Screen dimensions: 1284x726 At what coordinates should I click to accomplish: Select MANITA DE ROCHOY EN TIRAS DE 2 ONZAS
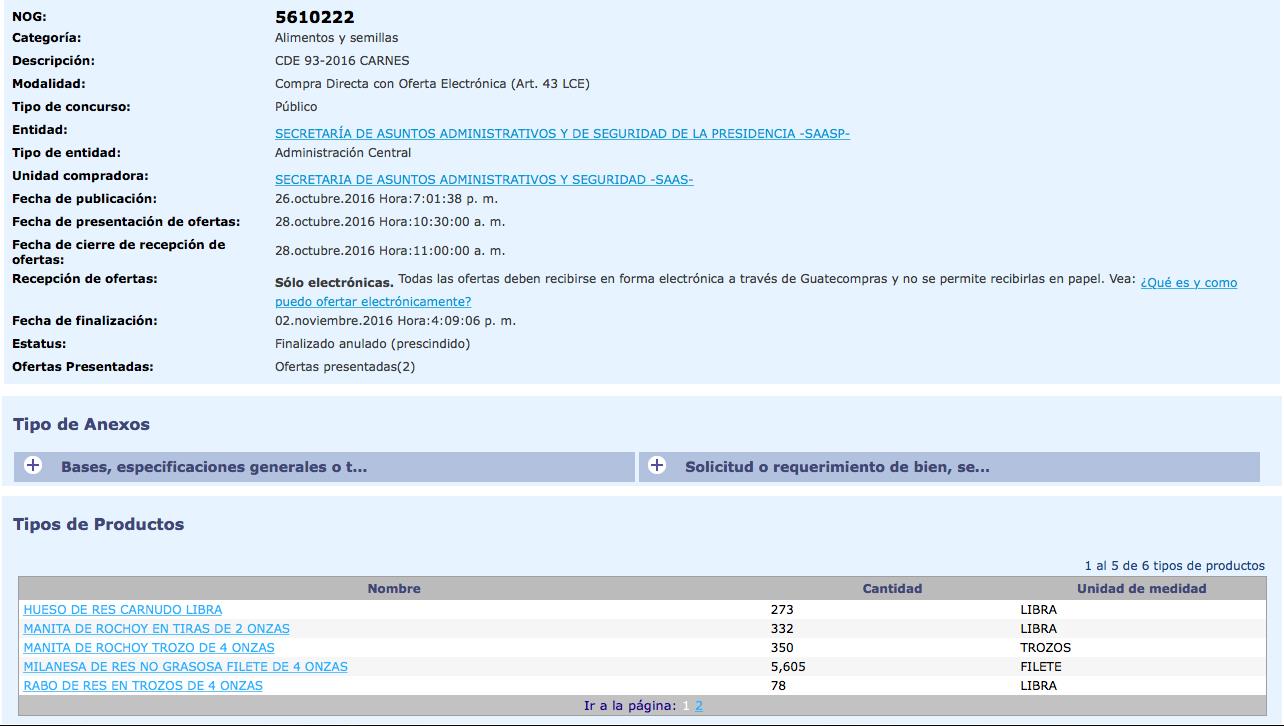coord(156,629)
